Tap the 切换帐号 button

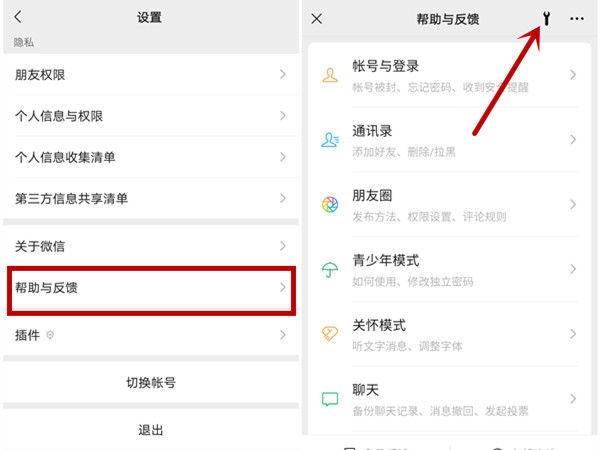click(150, 382)
